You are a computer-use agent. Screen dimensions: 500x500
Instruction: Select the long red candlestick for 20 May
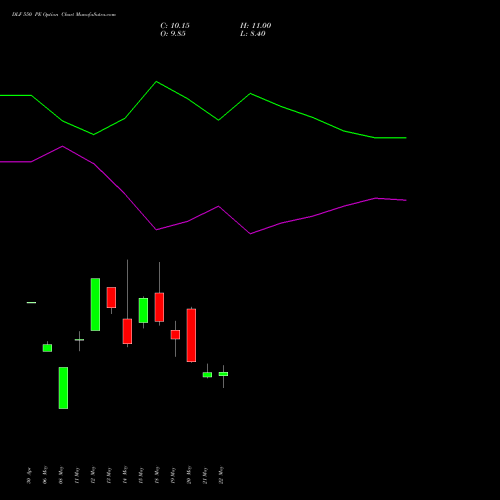191,335
